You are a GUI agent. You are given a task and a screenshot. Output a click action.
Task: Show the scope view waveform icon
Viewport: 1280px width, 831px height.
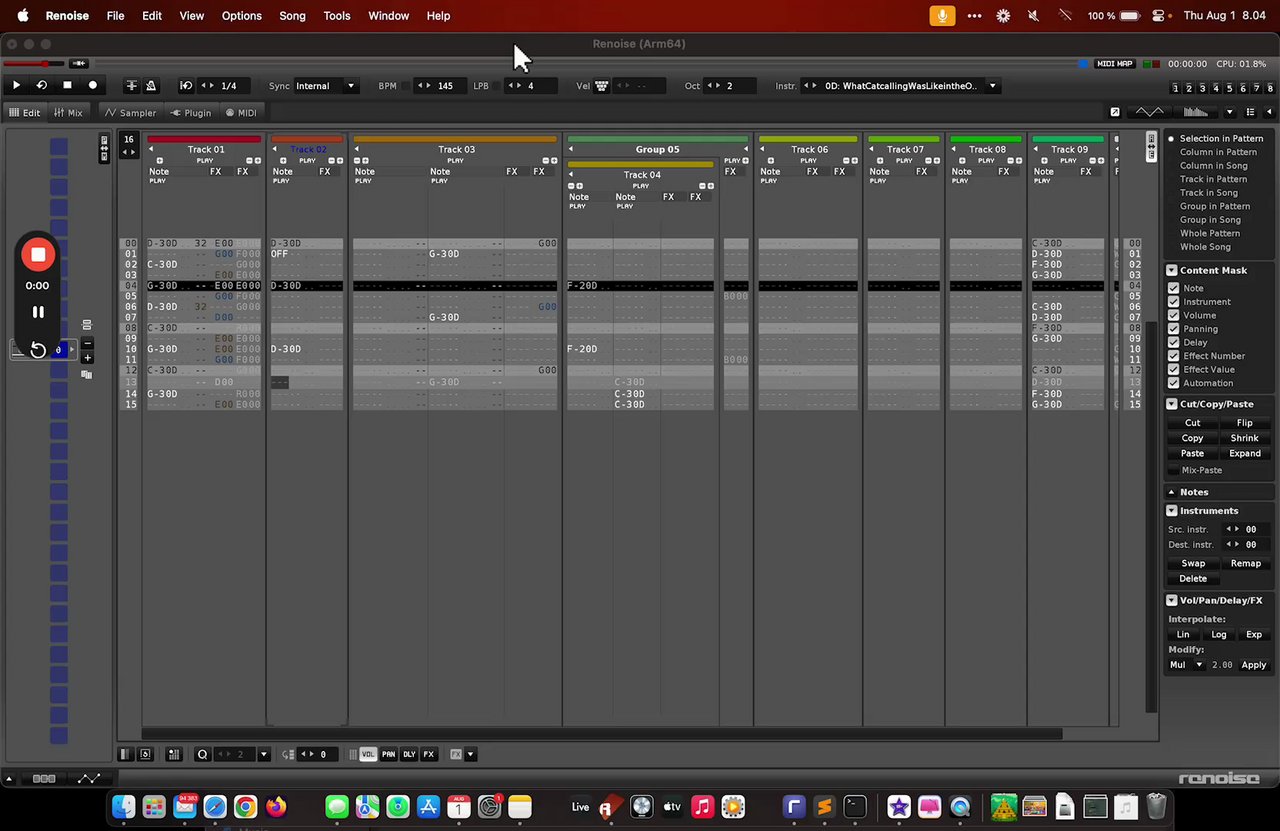coord(1149,112)
